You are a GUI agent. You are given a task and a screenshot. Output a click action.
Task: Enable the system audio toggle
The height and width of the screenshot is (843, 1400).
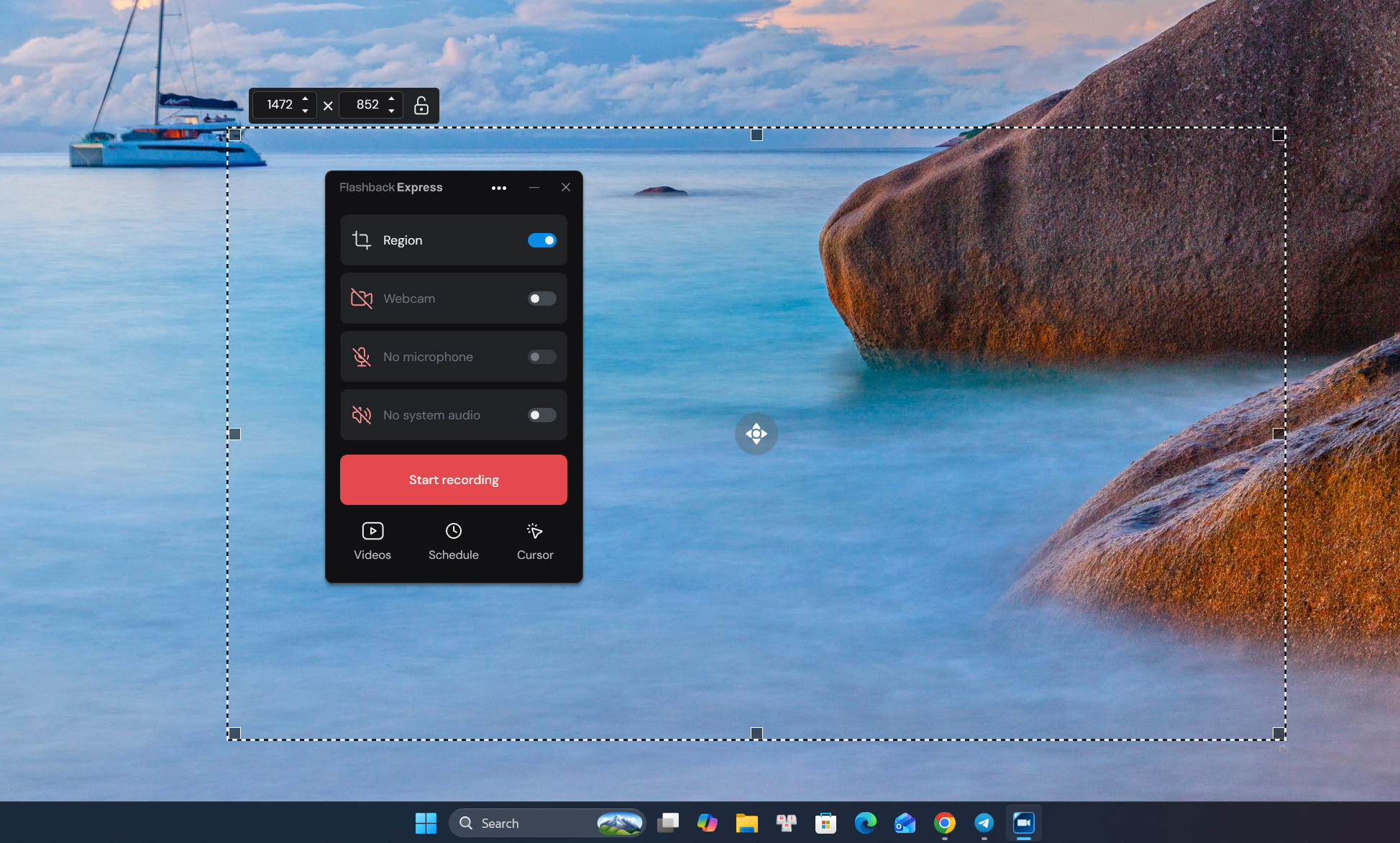pos(542,415)
